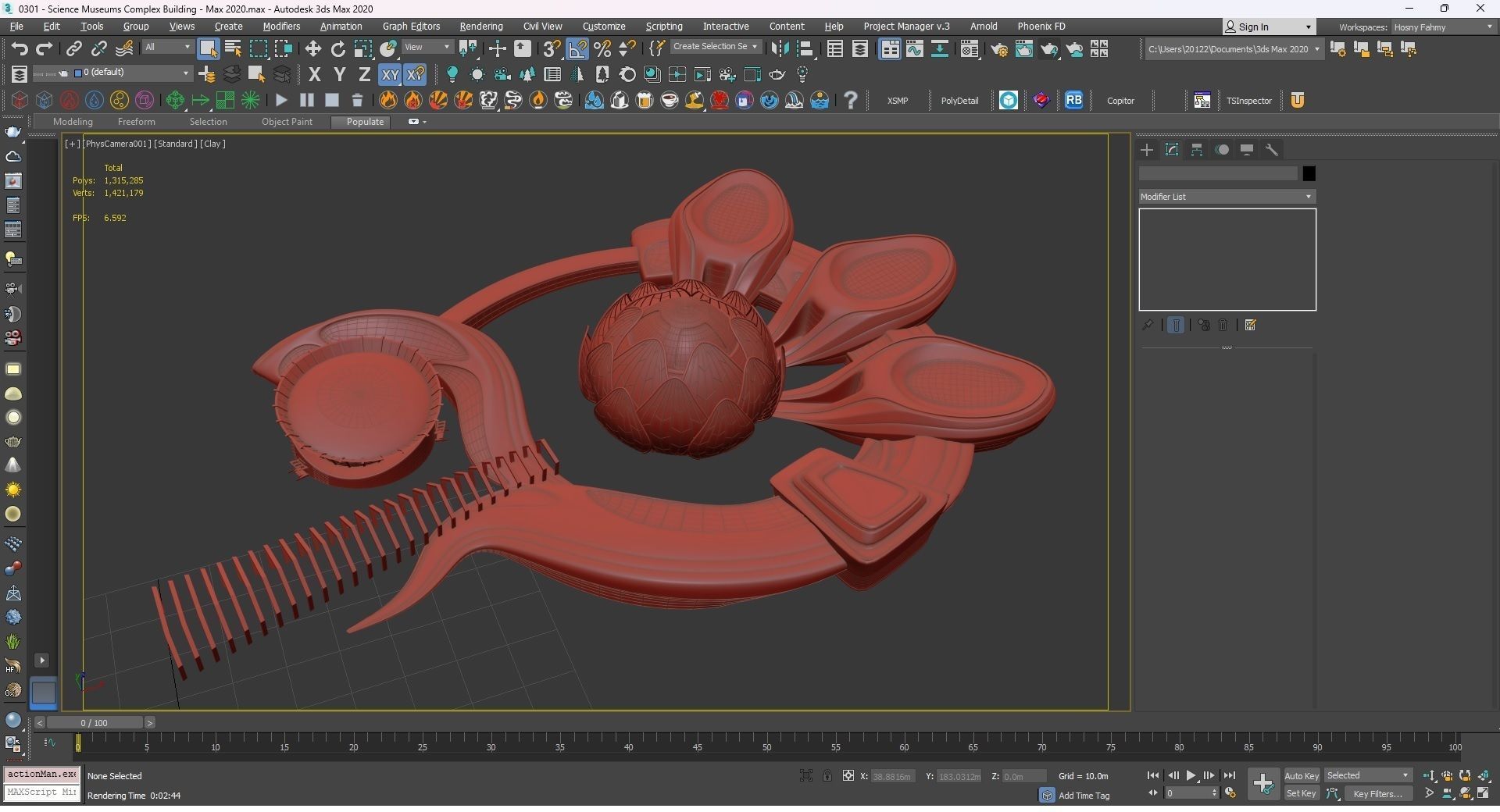Click the Remove modifier trash icon

tap(1223, 325)
